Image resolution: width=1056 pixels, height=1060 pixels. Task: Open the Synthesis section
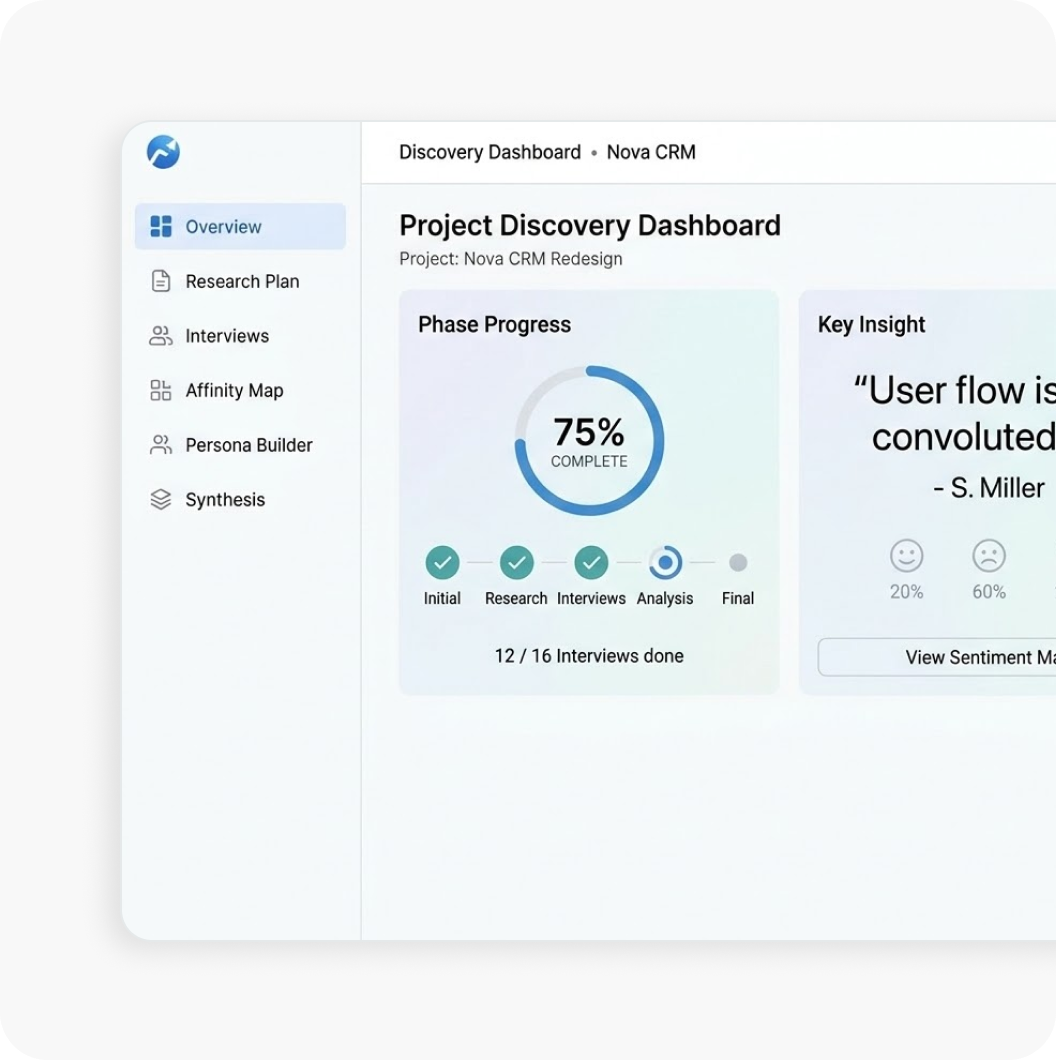pyautogui.click(x=240, y=500)
